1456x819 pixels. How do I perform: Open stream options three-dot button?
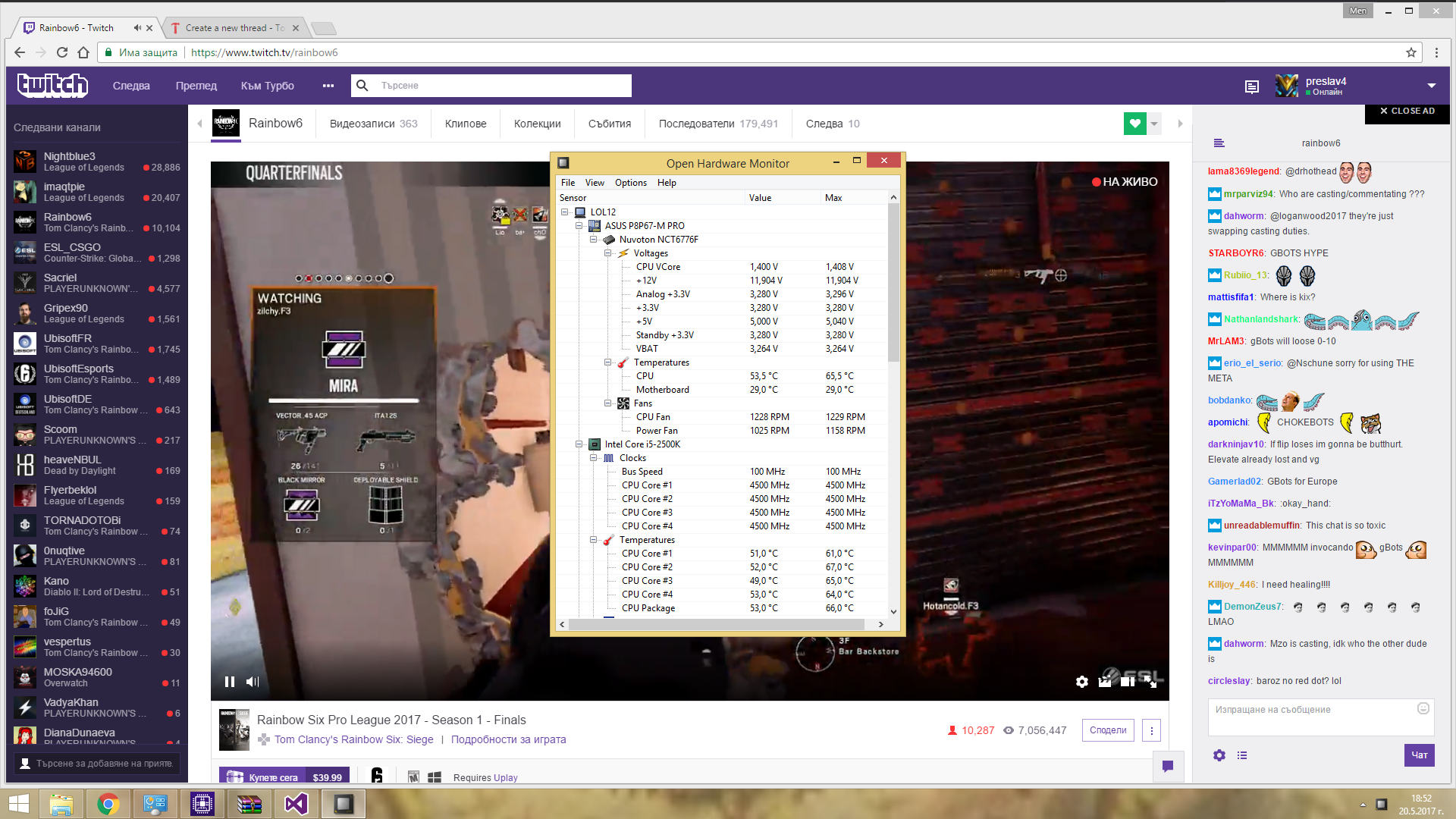pos(1151,730)
